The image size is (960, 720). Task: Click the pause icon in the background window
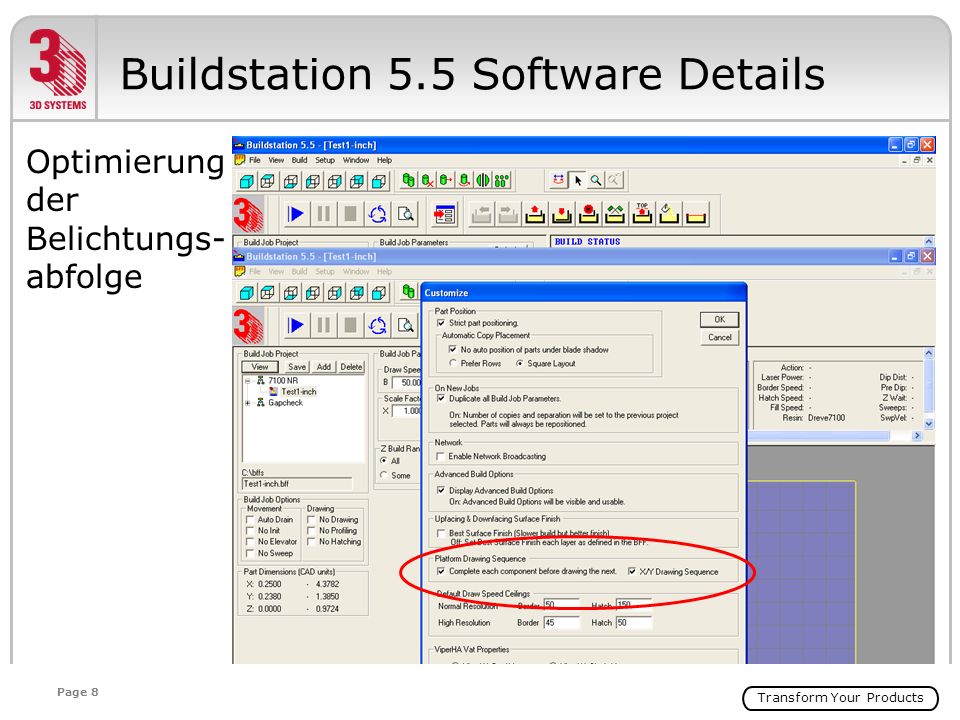pos(323,214)
